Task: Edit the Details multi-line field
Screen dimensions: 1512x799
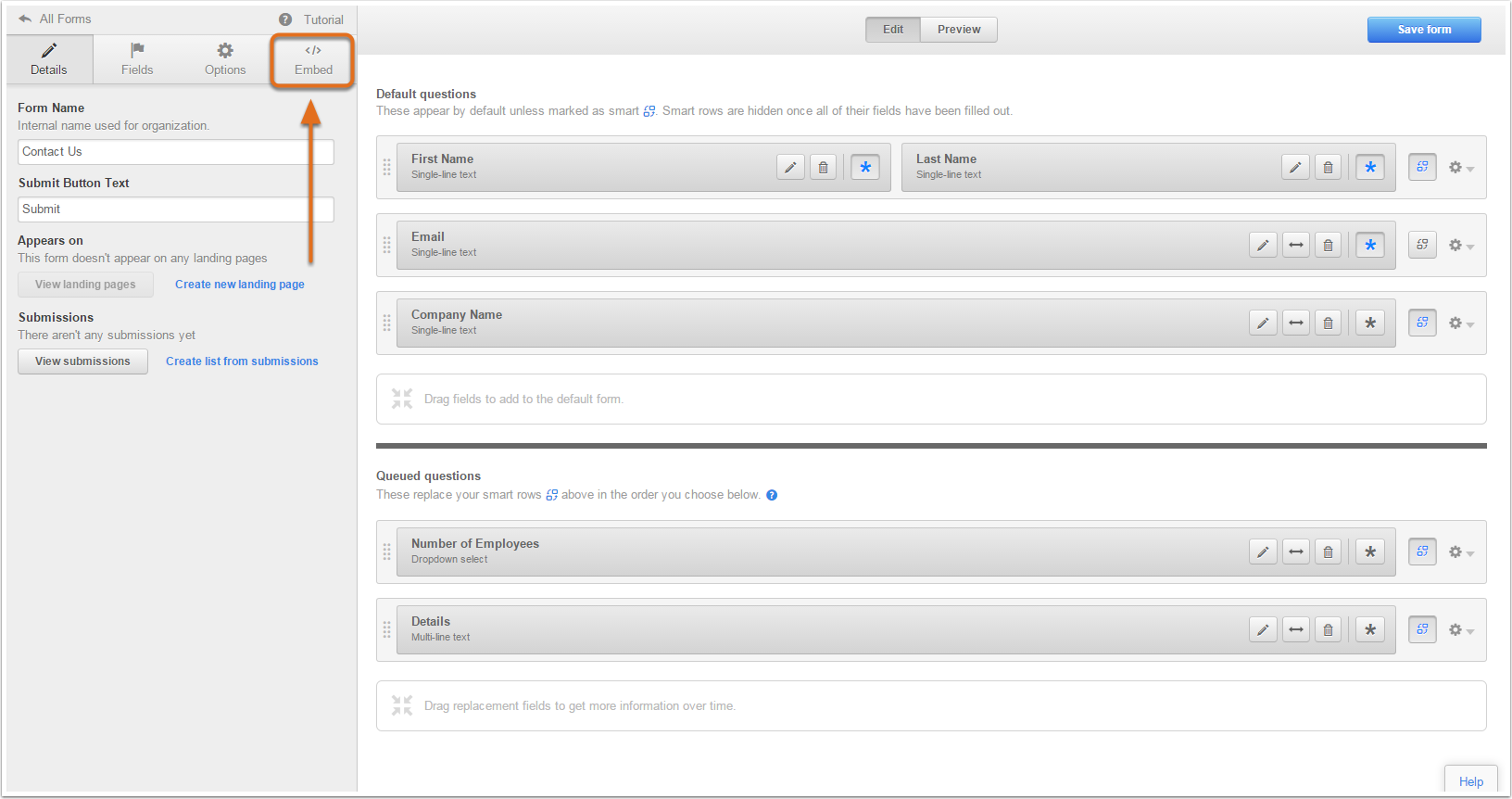Action: pos(1263,630)
